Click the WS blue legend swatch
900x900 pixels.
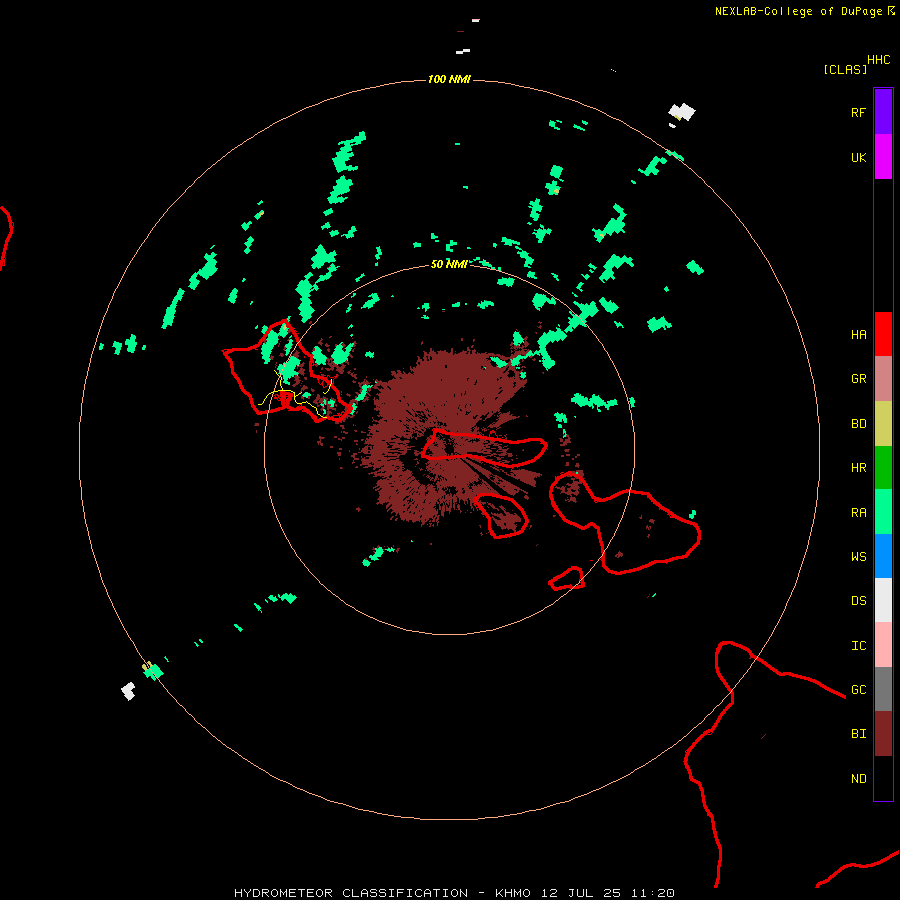tap(883, 556)
